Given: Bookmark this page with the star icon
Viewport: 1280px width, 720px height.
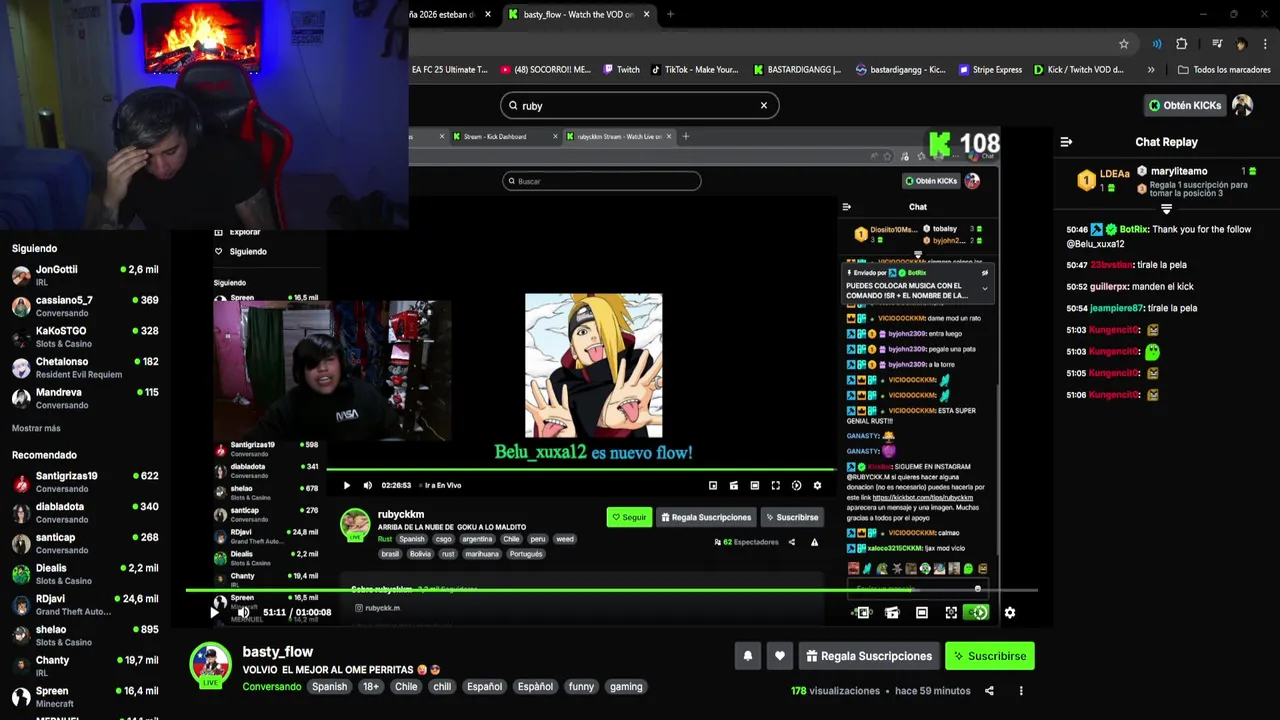Looking at the screenshot, I should click(1124, 44).
